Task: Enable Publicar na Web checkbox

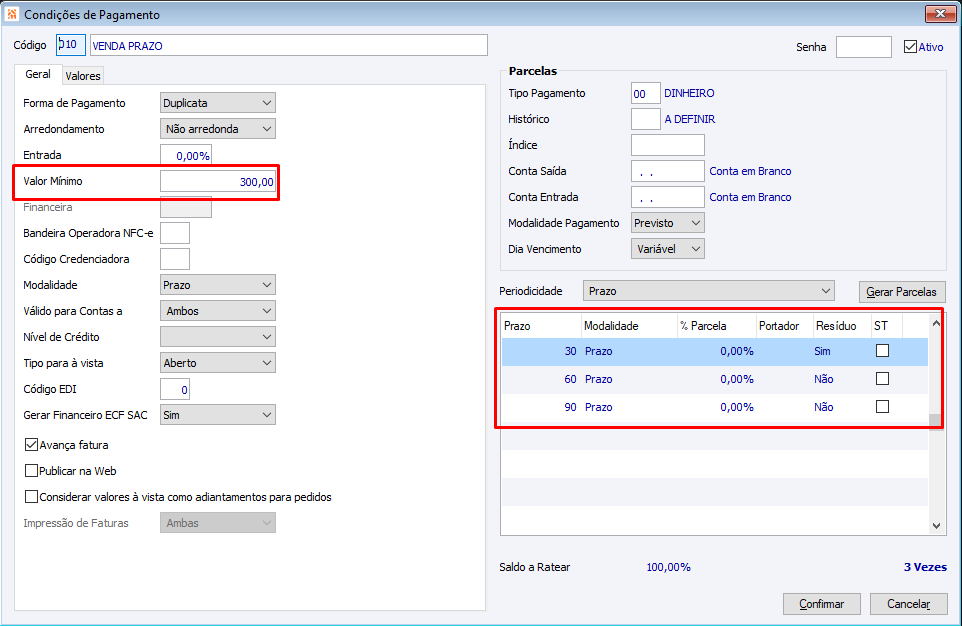Action: click(x=31, y=471)
